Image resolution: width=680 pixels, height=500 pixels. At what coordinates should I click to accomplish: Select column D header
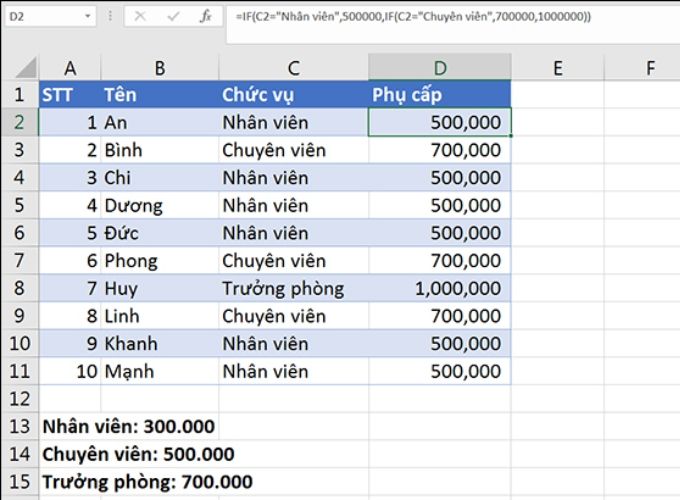(439, 68)
